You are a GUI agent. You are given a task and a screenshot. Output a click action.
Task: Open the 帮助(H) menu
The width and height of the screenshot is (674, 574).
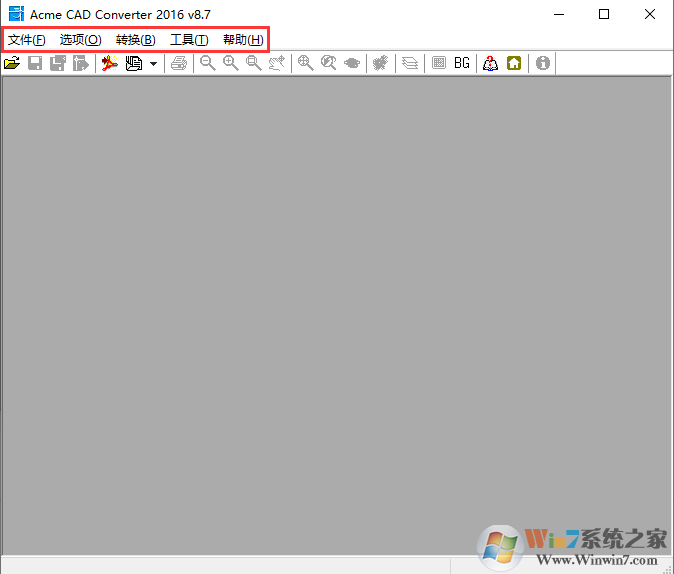[x=243, y=40]
